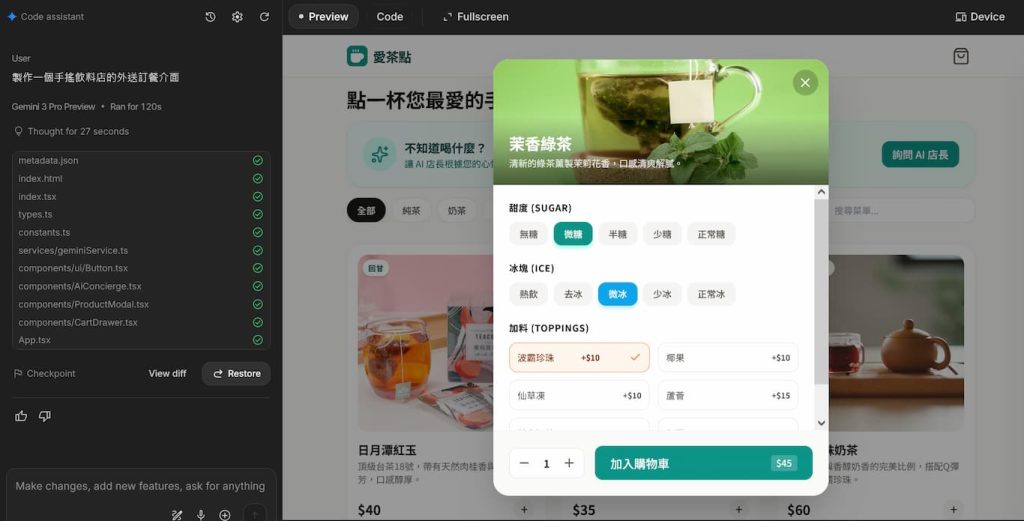Viewport: 1024px width, 521px height.
Task: Open Fullscreen view
Action: click(x=475, y=17)
